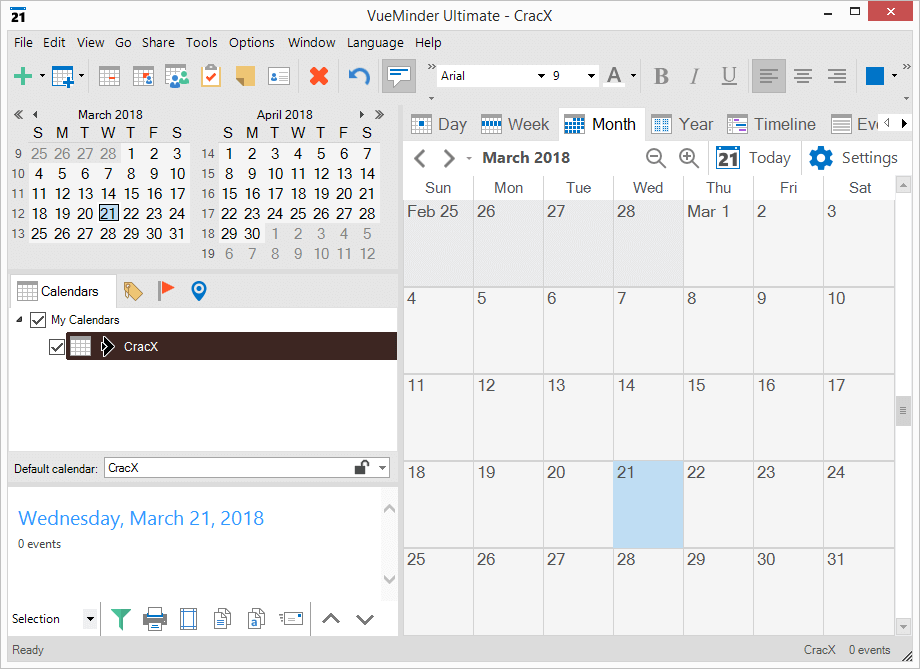Viewport: 920px width, 669px height.
Task: Go to the next month in main calendar
Action: click(449, 158)
